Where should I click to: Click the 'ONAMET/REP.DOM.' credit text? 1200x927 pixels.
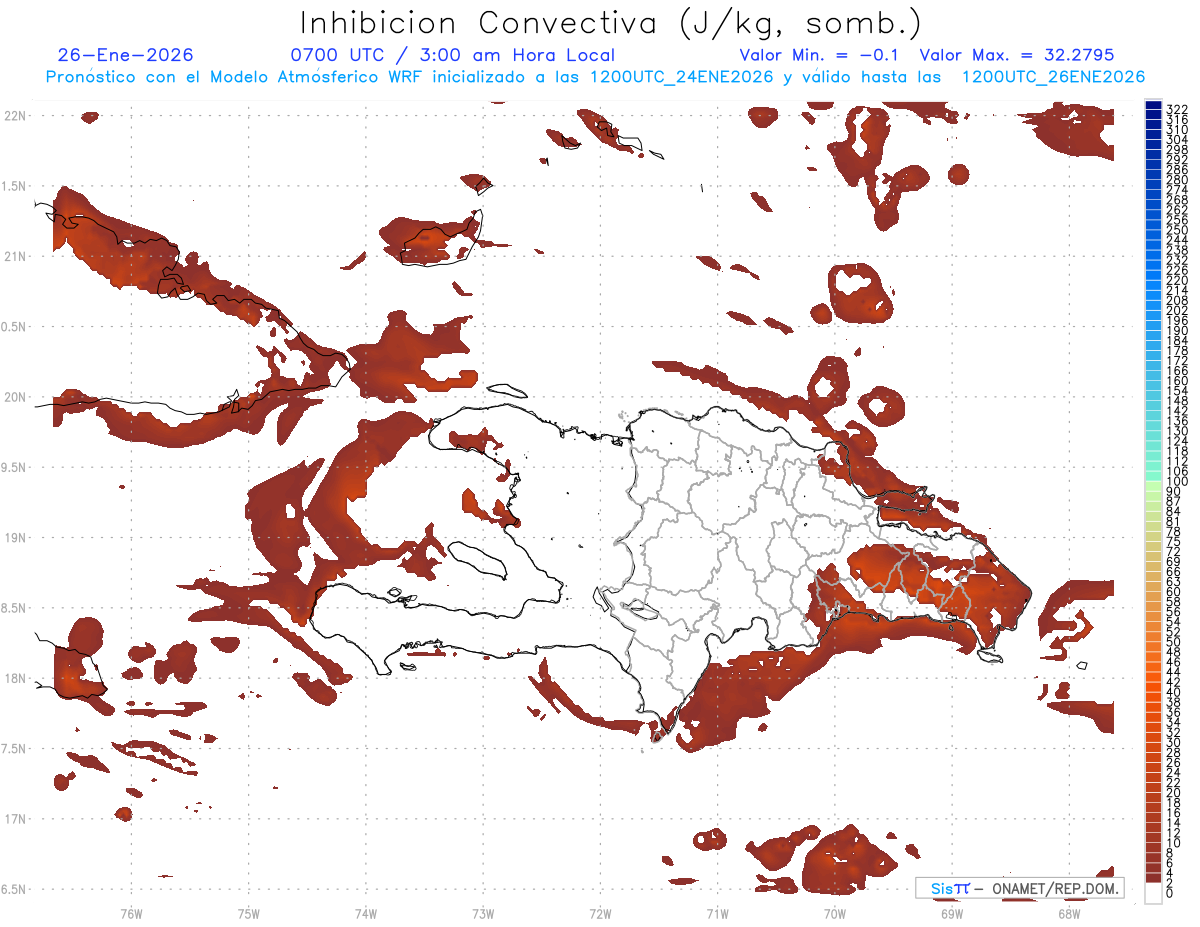tap(1057, 888)
